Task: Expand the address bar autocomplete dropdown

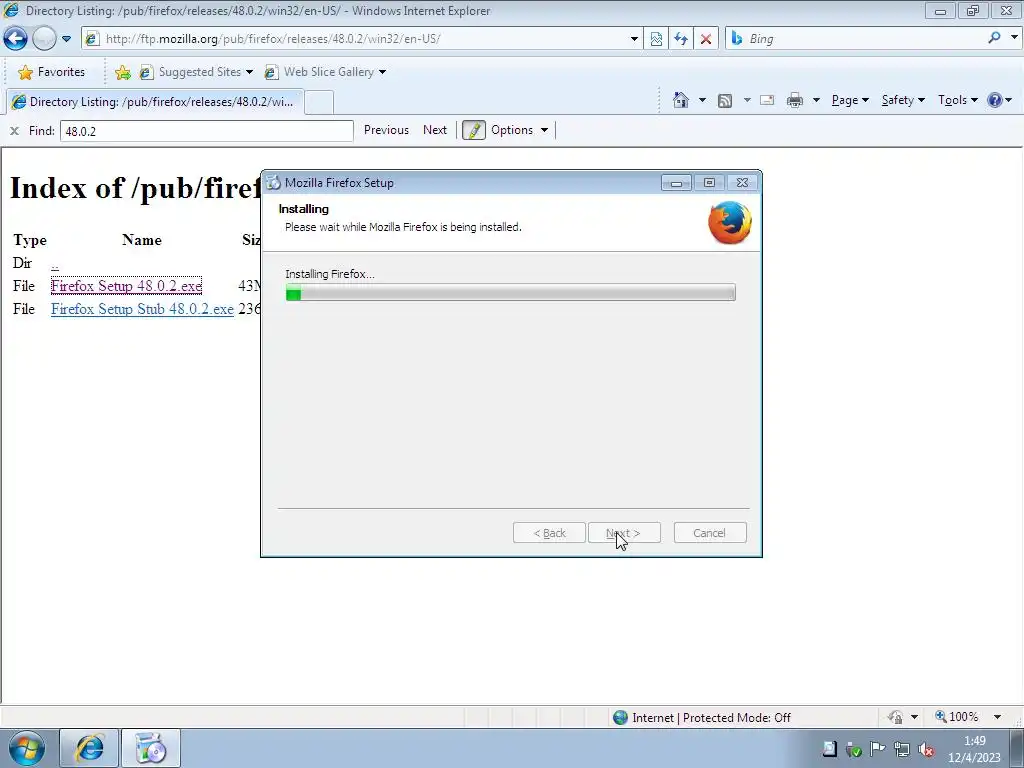Action: click(x=633, y=39)
